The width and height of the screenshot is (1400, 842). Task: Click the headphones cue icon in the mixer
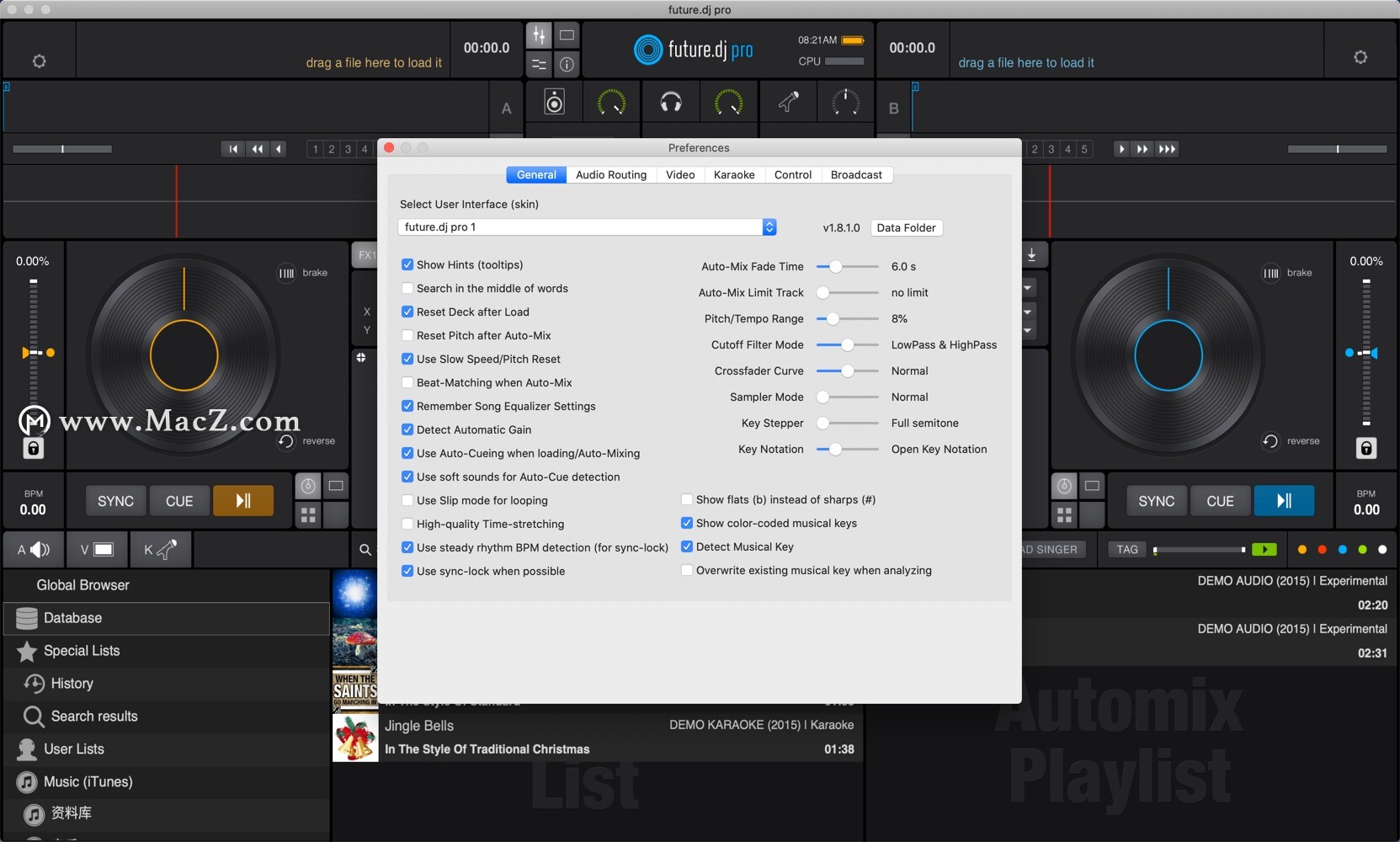670,102
